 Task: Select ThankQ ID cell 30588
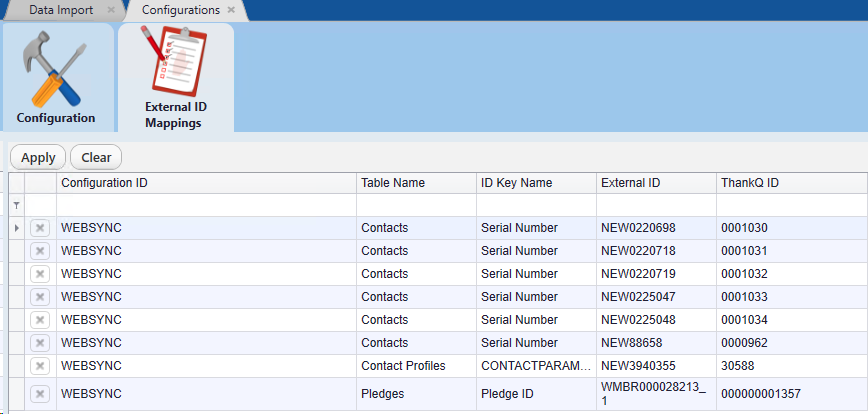[792, 366]
